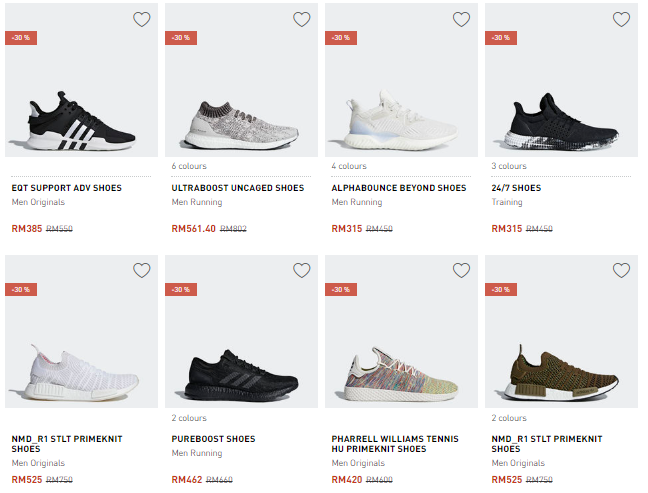Screen dimensions: 648x493
Task: Wishlist the Alphabounce Beyond Shoes
Action: tap(461, 20)
